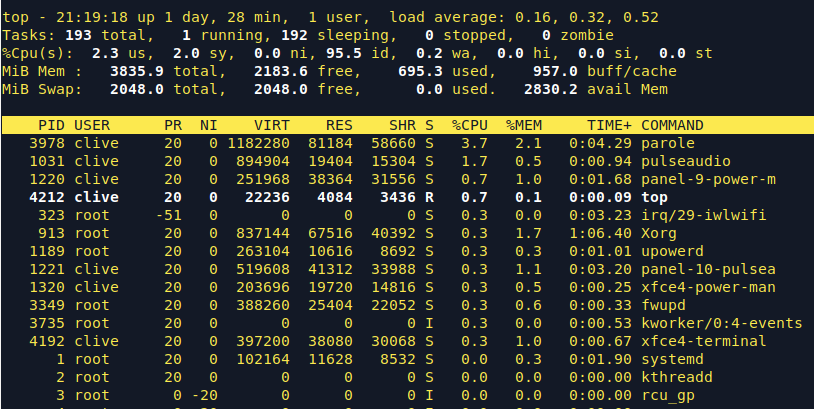Click the kthreadd process name
This screenshot has width=814, height=409.
click(x=677, y=377)
